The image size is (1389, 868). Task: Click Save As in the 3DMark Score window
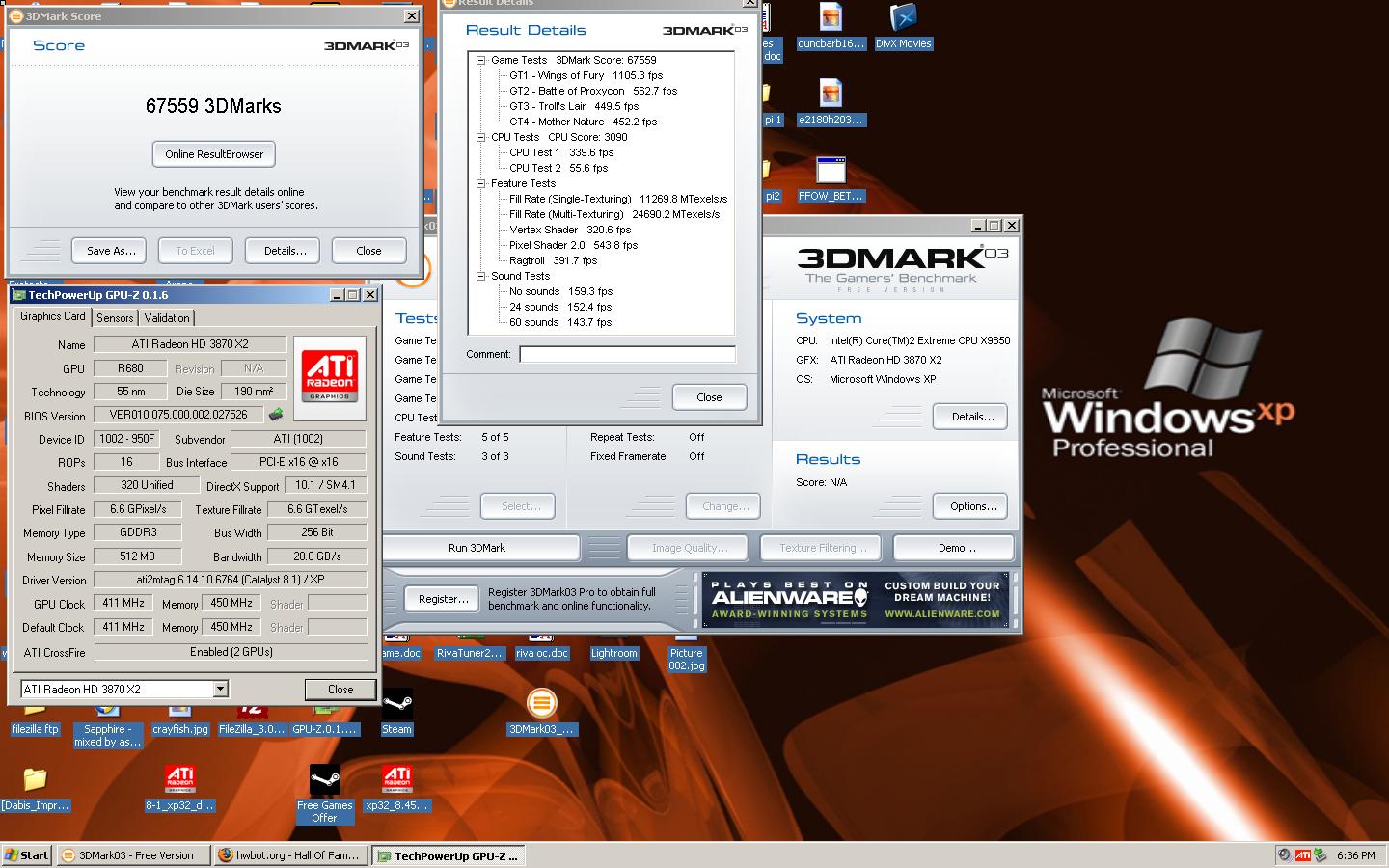(109, 251)
